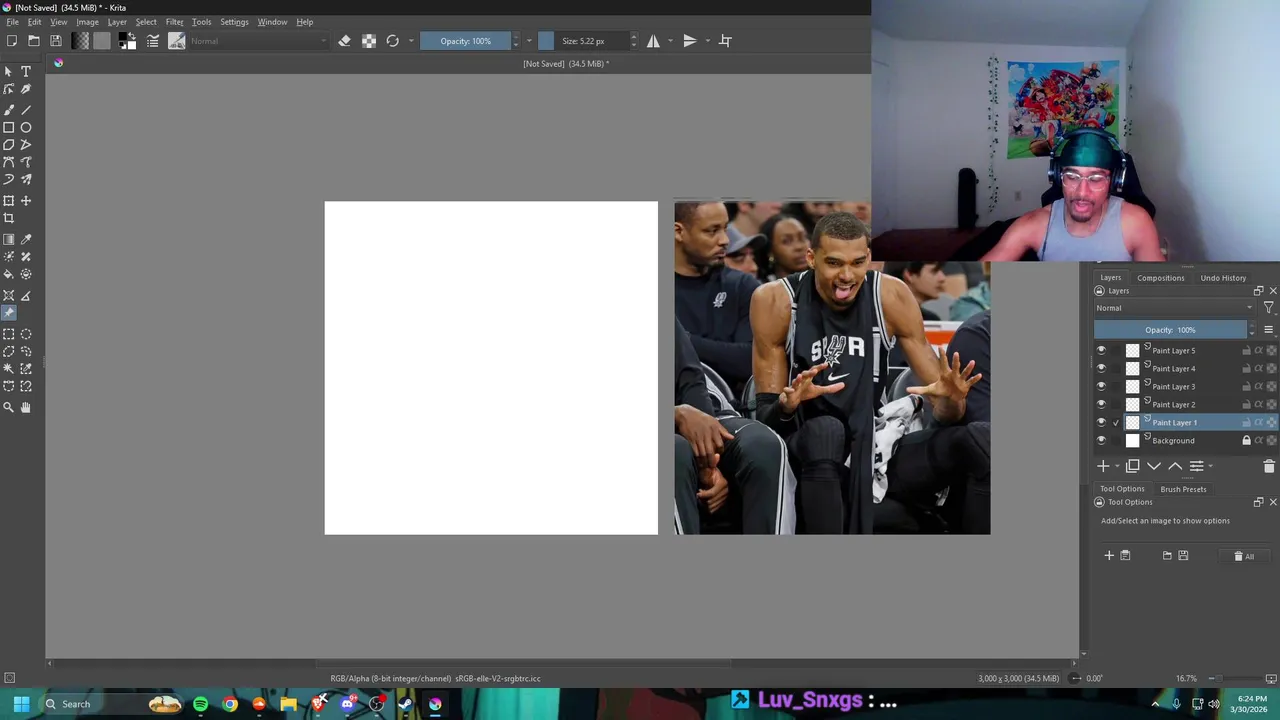Toggle horizontal mirror tool

pyautogui.click(x=653, y=41)
